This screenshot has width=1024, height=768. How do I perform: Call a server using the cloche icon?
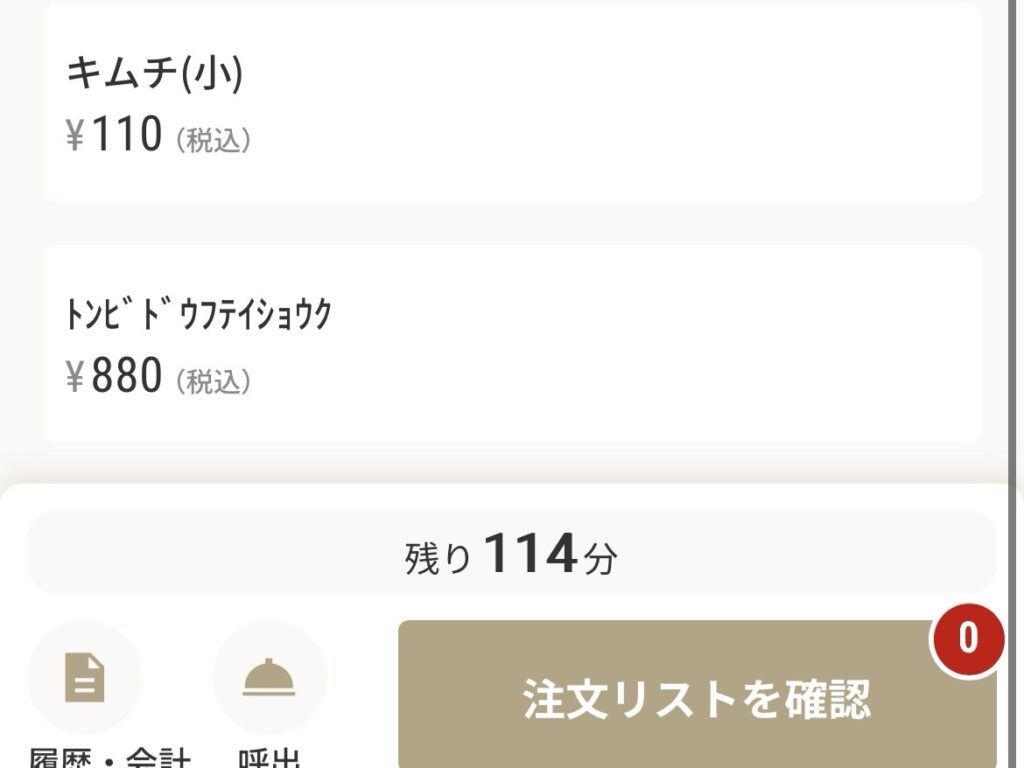268,676
